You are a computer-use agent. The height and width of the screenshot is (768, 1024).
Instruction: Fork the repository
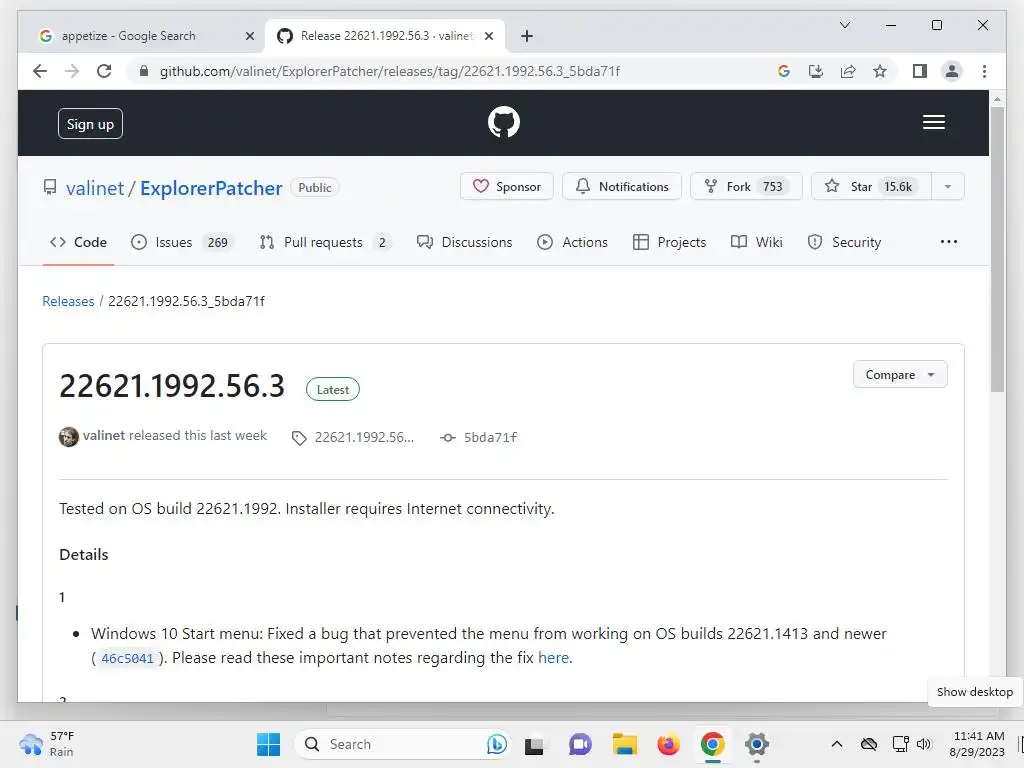746,187
